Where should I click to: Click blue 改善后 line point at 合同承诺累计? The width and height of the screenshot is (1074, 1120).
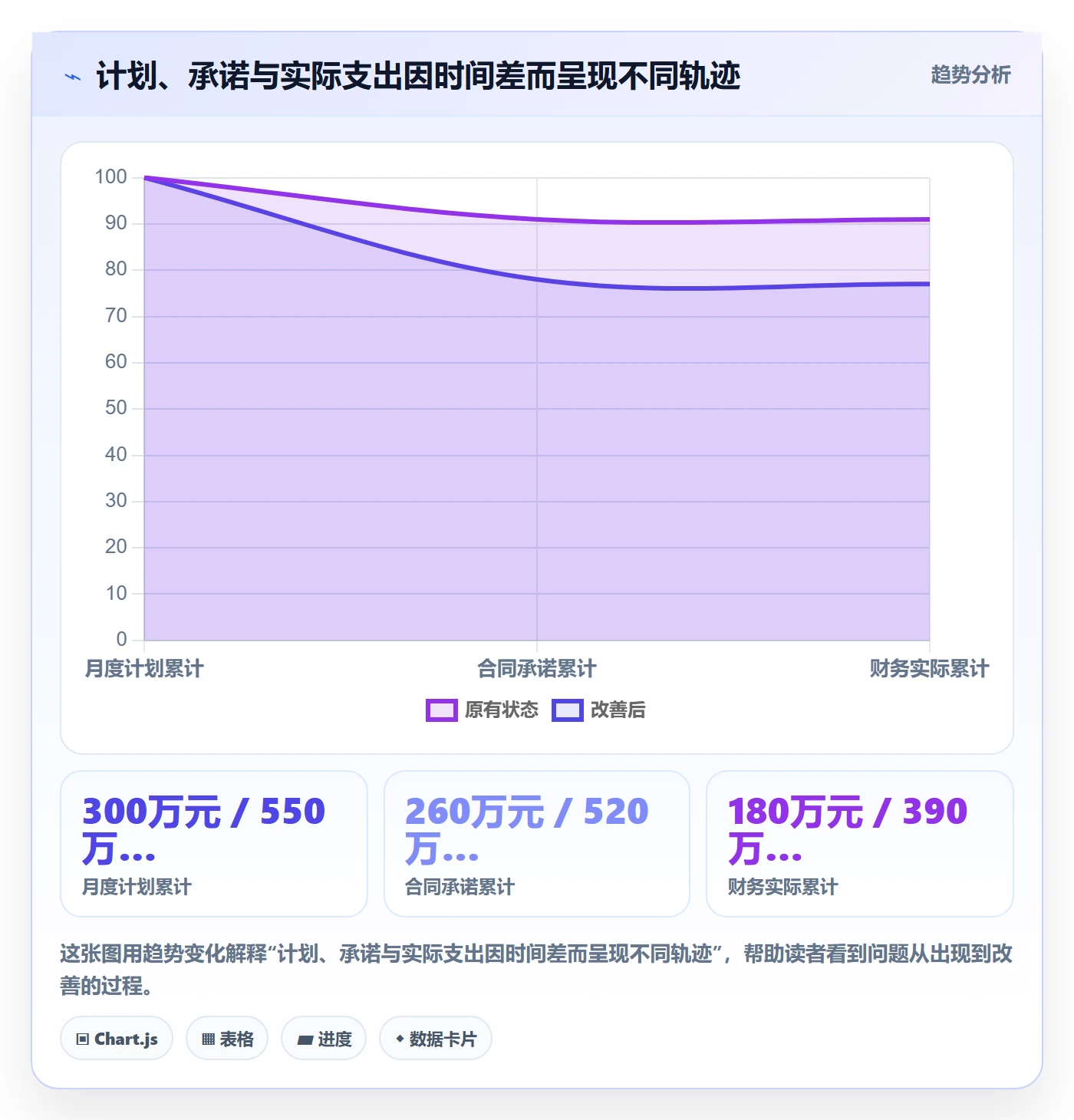click(537, 279)
